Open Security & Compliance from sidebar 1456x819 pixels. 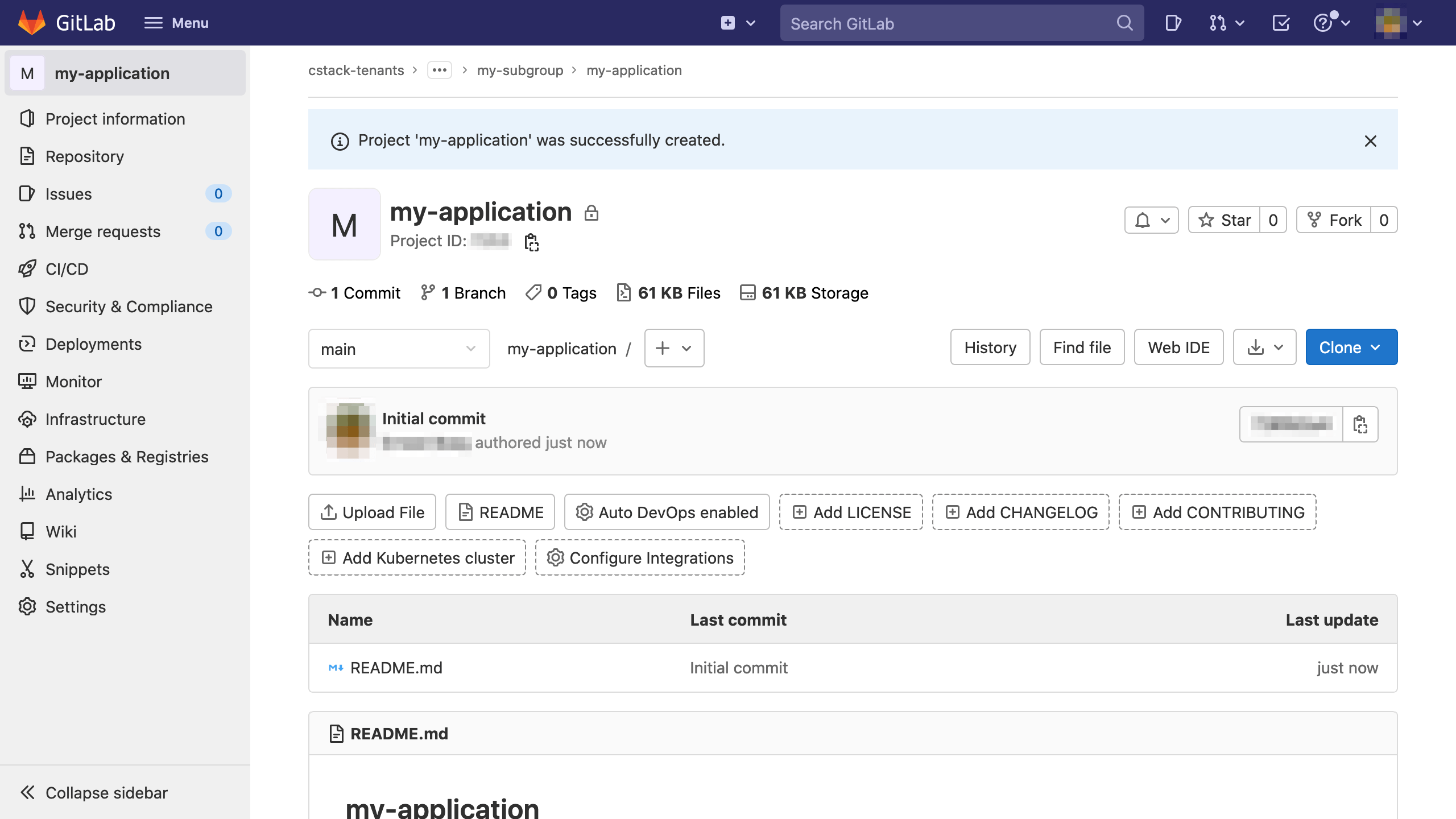[129, 306]
